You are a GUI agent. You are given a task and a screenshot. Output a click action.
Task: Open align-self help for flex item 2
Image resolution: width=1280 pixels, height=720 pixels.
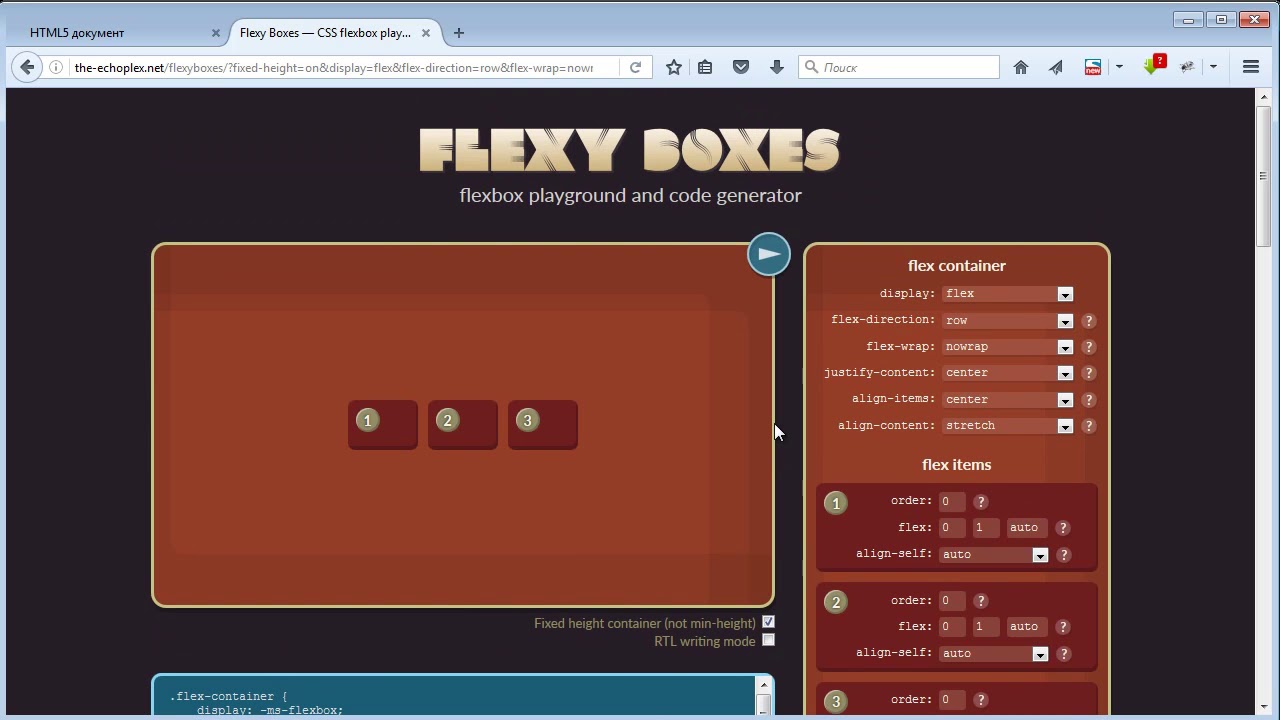pos(1064,654)
